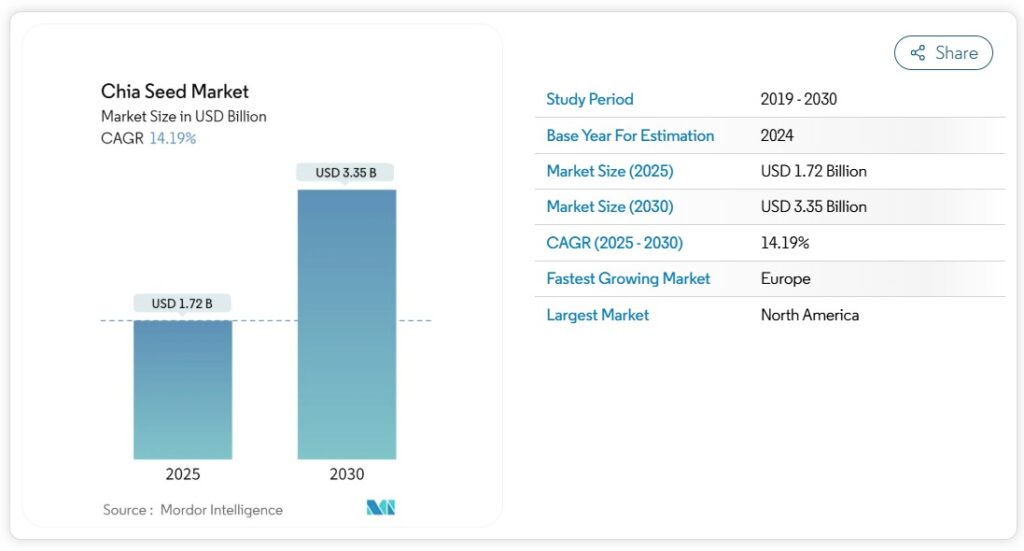Click the Source: Mordor Intelligence text
The image size is (1024, 551).
click(193, 510)
